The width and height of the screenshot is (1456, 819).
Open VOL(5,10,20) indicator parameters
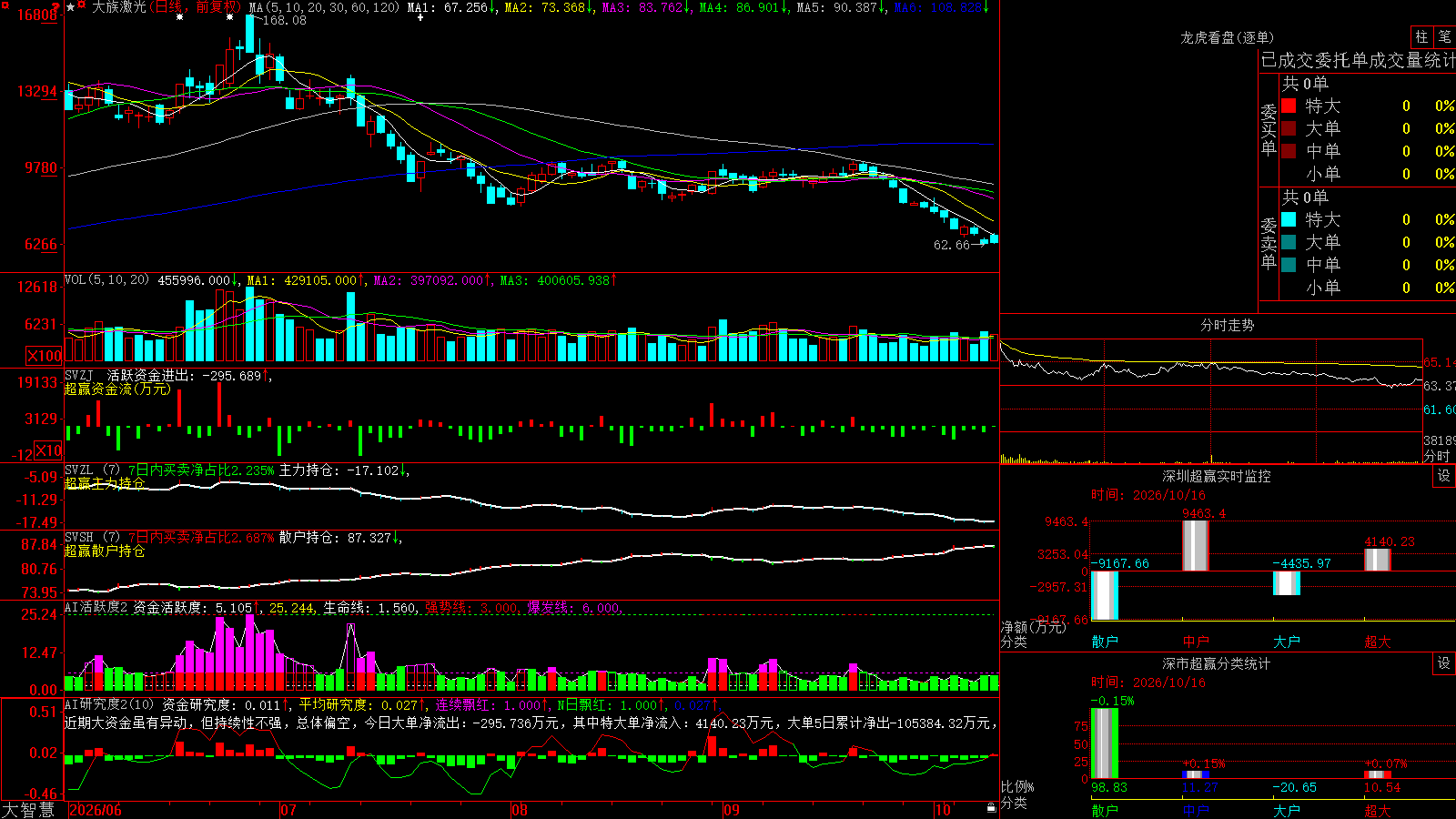click(106, 280)
